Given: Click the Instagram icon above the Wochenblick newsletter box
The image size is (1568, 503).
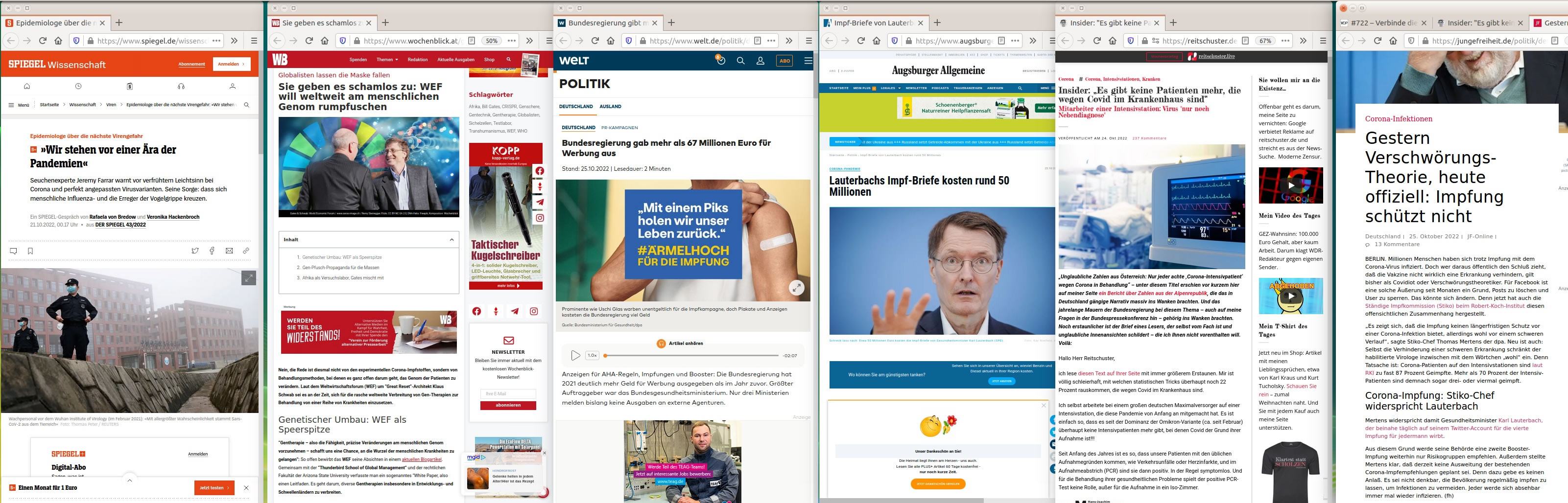Looking at the screenshot, I should pos(533,311).
